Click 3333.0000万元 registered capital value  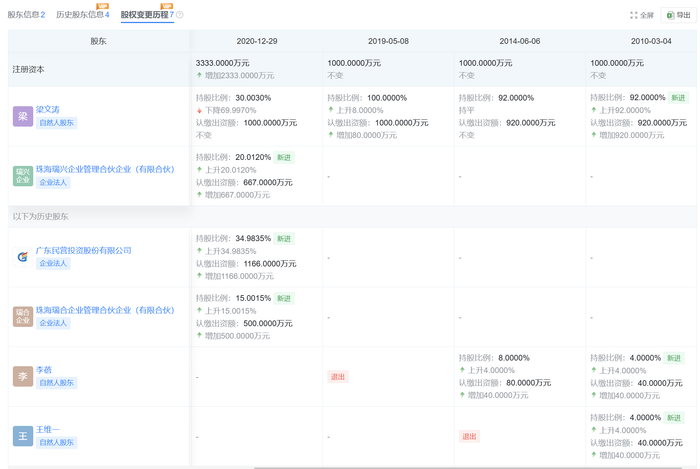click(x=222, y=63)
